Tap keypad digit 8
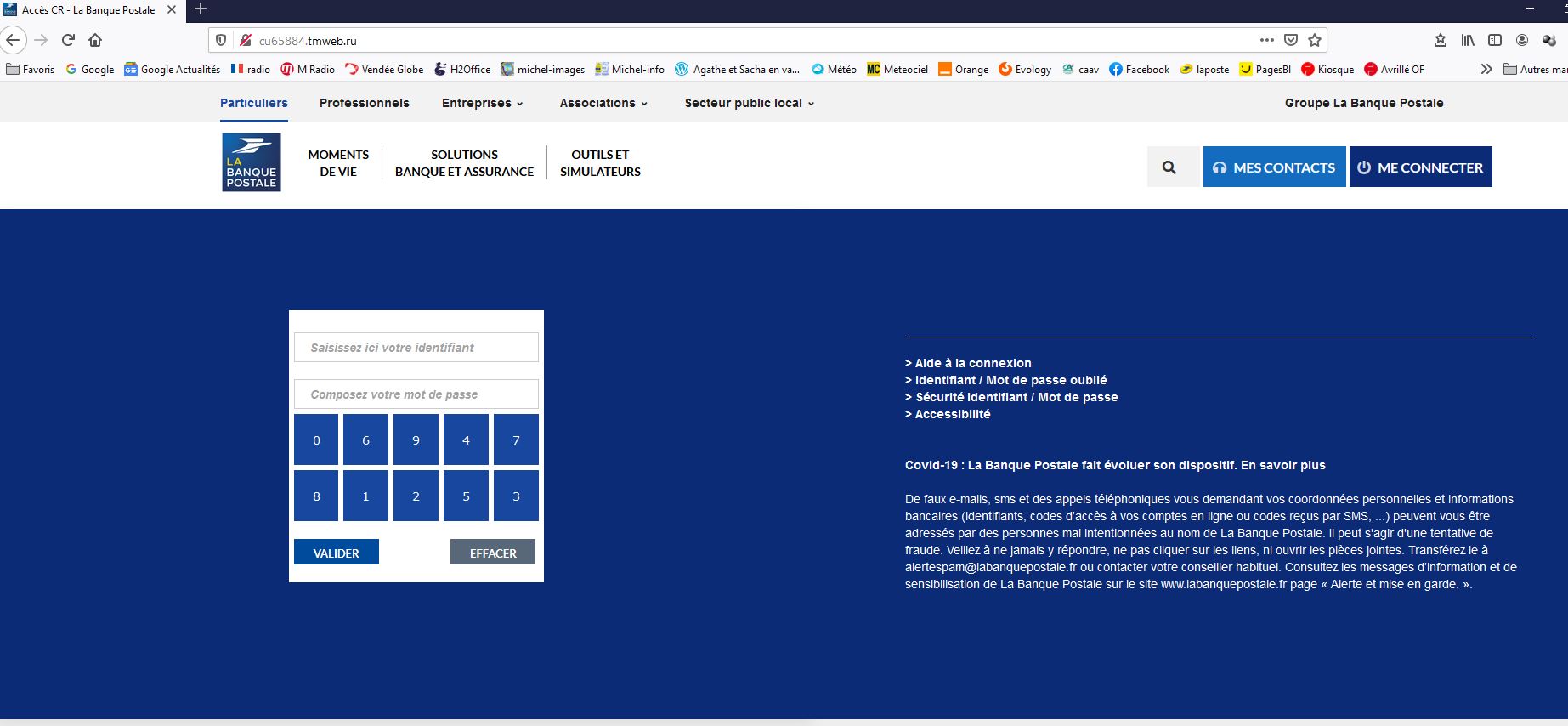 click(x=316, y=496)
